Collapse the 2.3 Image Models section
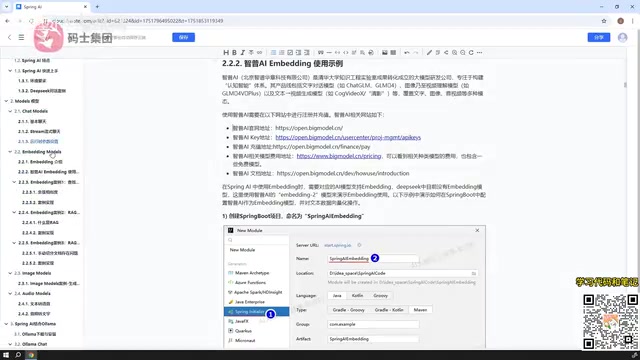Viewport: 640px width, 360px height. tap(10, 273)
